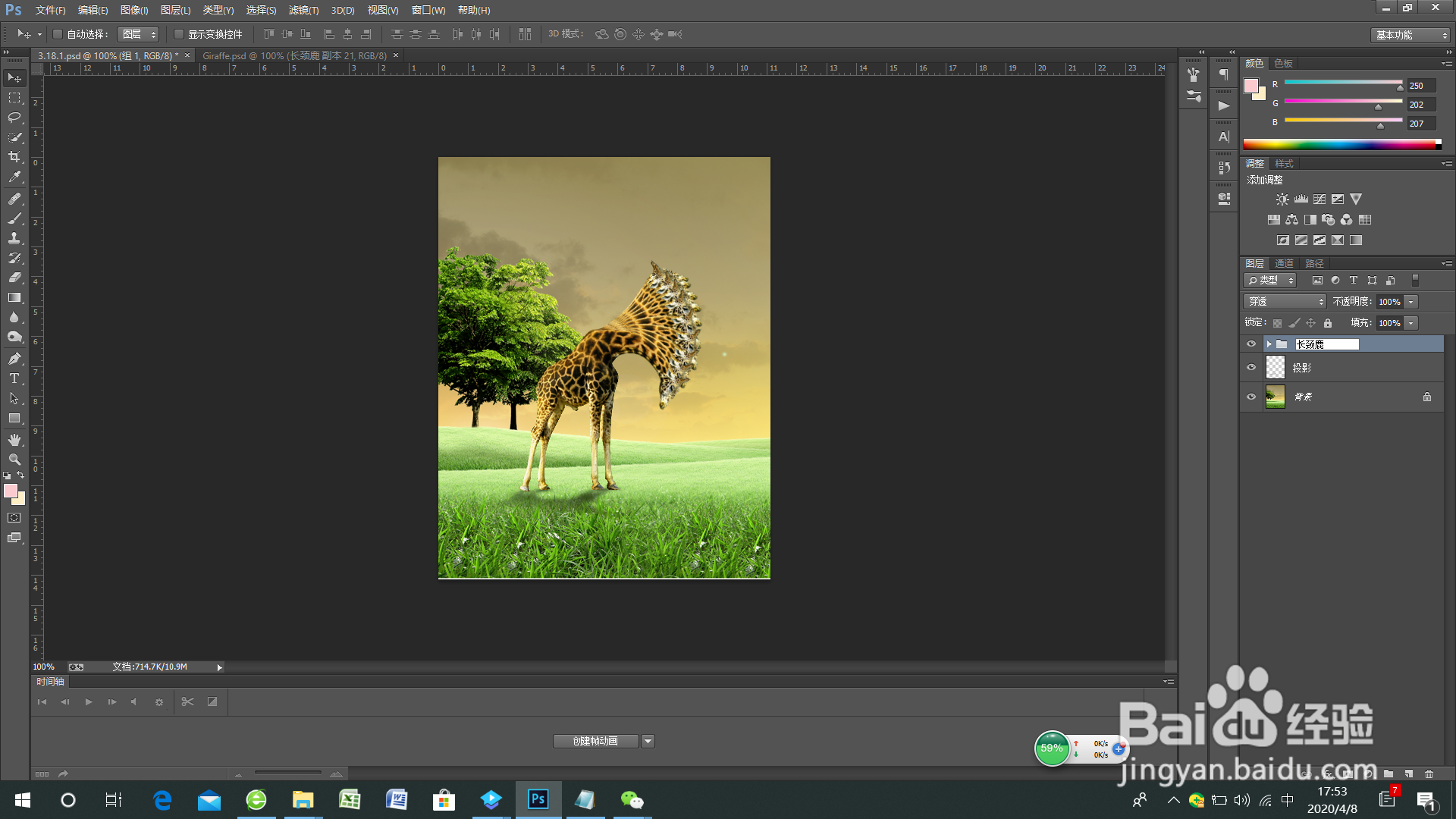Enable the 显示变换控件 checkbox

point(179,34)
